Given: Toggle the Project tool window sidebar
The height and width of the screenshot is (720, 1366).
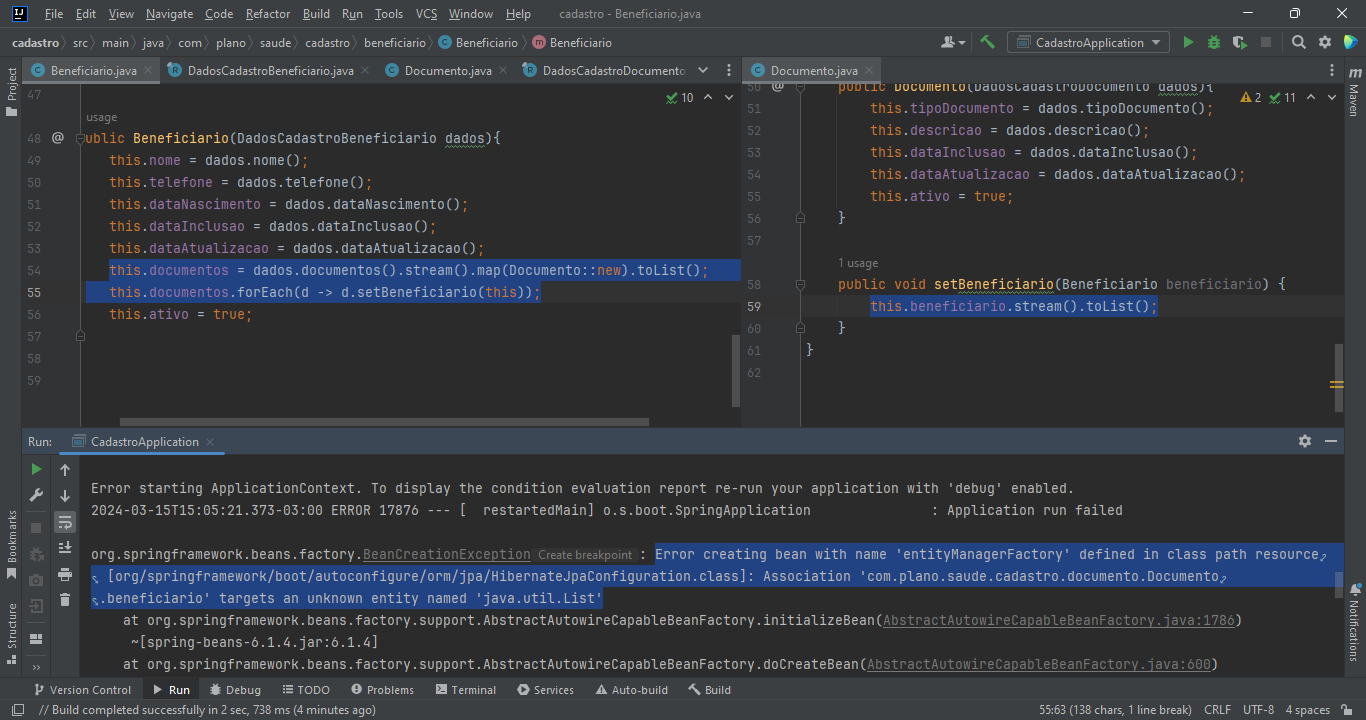Looking at the screenshot, I should tap(11, 93).
